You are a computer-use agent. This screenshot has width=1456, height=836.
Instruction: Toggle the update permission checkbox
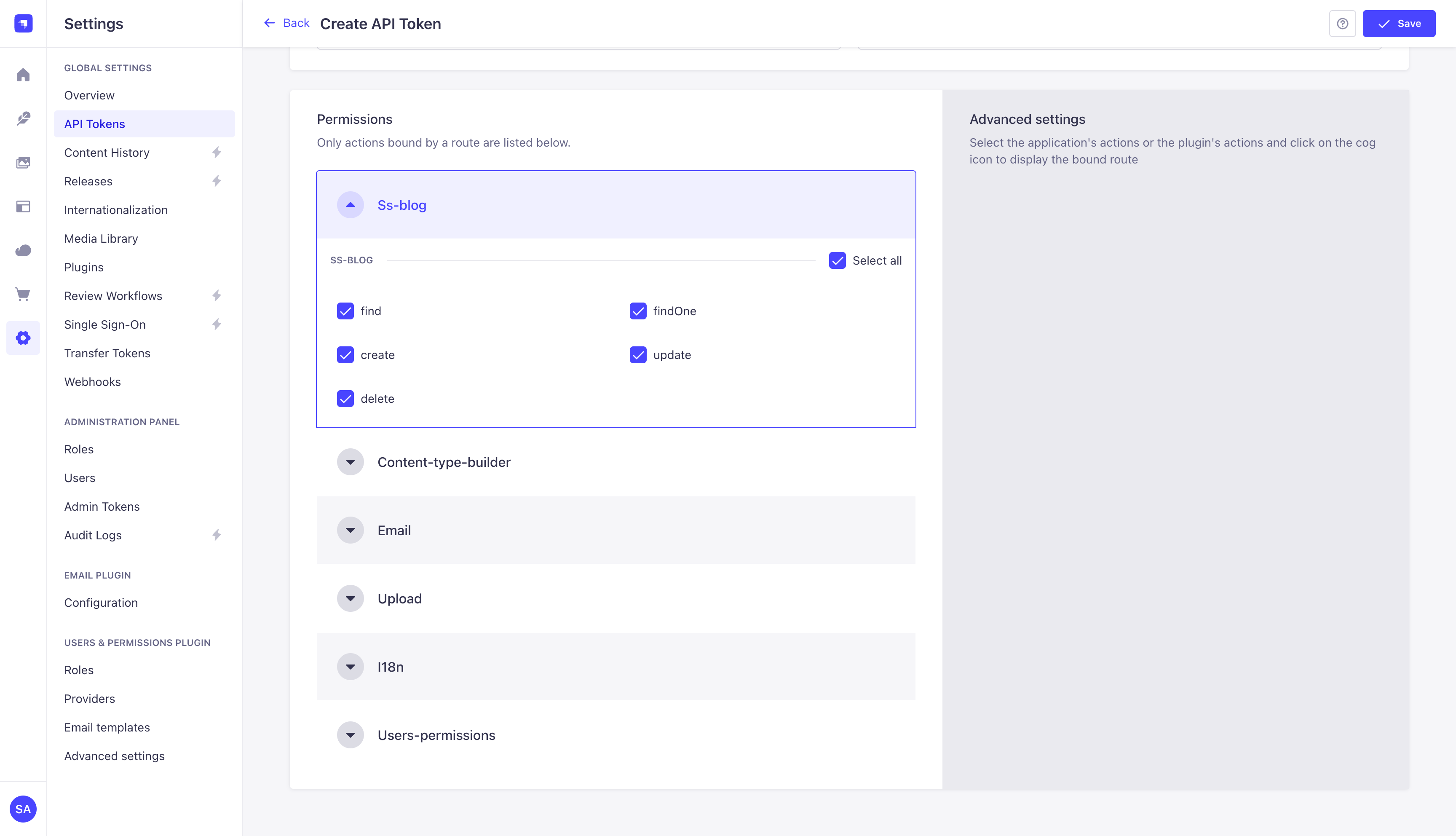(x=638, y=355)
